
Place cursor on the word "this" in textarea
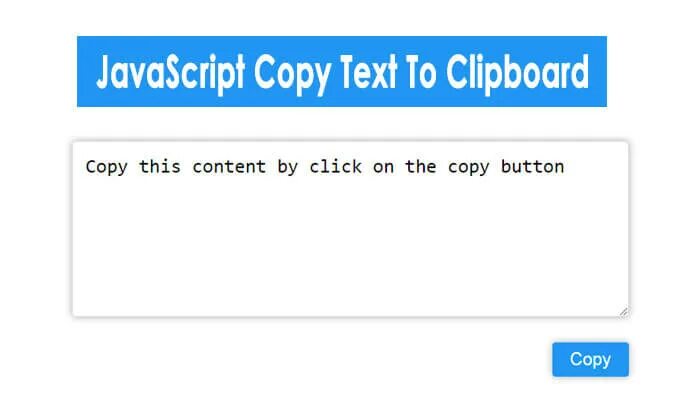pos(160,167)
